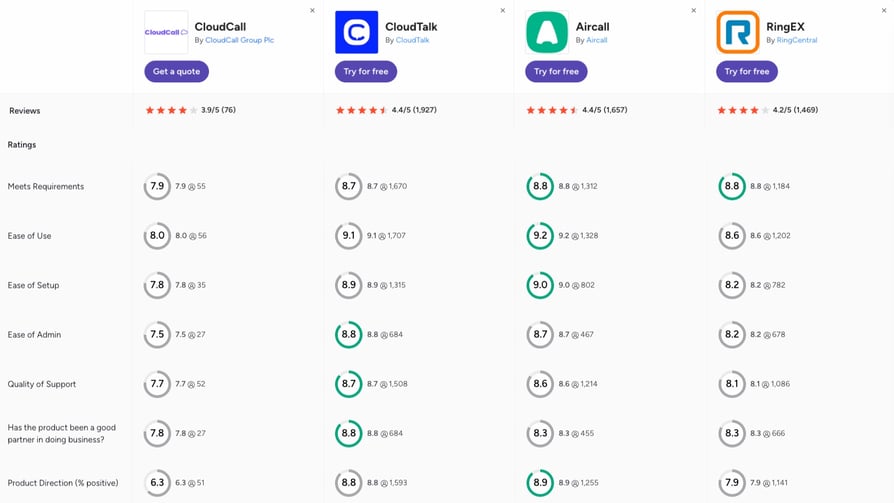Click RingEX 7.9 Product Direction circle
Screen dimensions: 894x503
[732, 482]
